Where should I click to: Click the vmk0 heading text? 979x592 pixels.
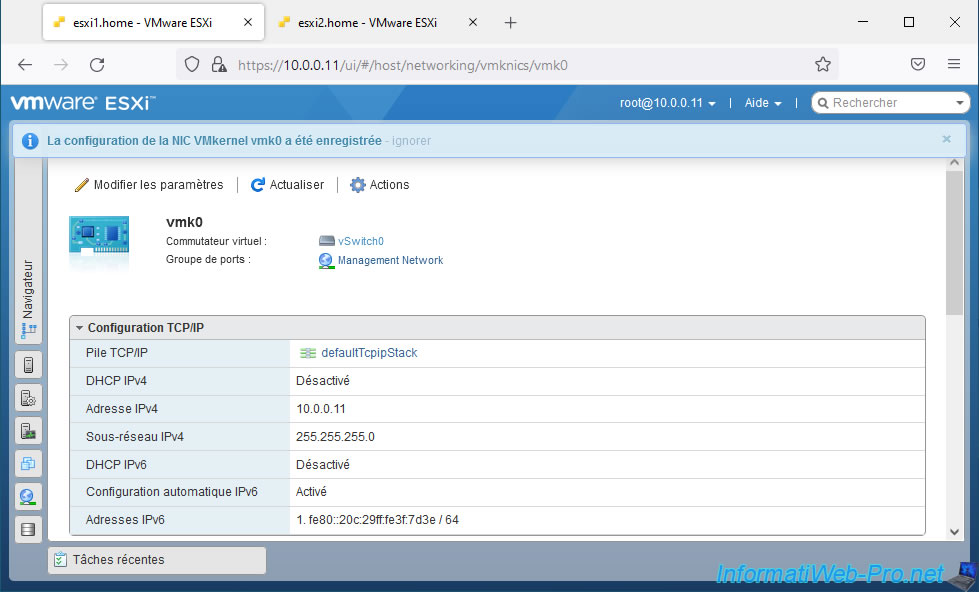click(184, 222)
